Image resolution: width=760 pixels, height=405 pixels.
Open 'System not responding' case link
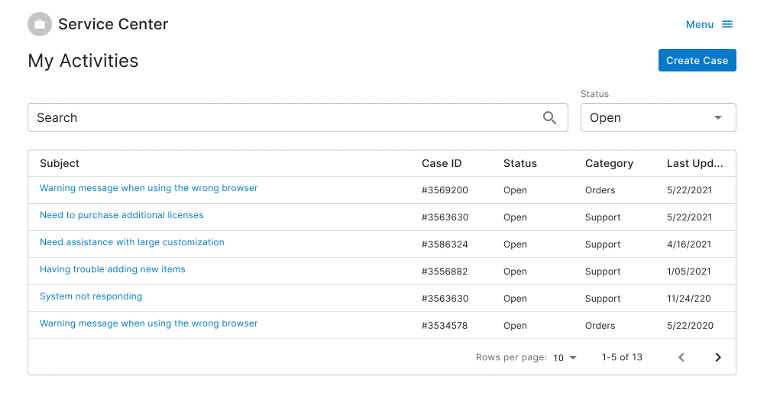coord(91,296)
